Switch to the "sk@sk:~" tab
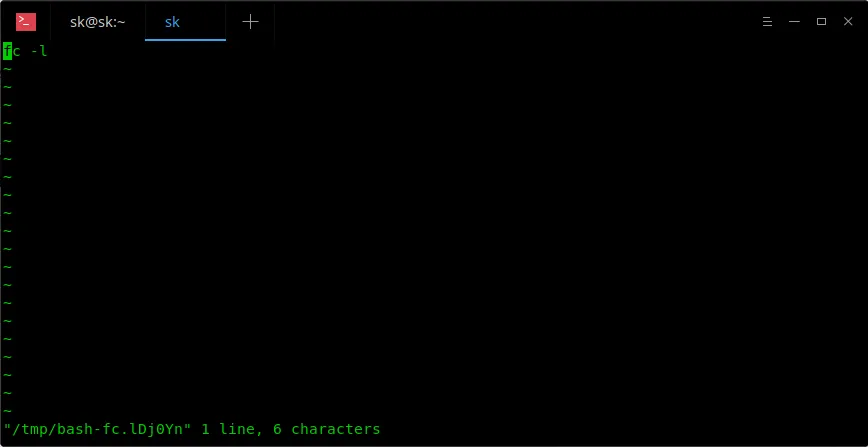Screen dimensions: 868x447 (x=97, y=22)
